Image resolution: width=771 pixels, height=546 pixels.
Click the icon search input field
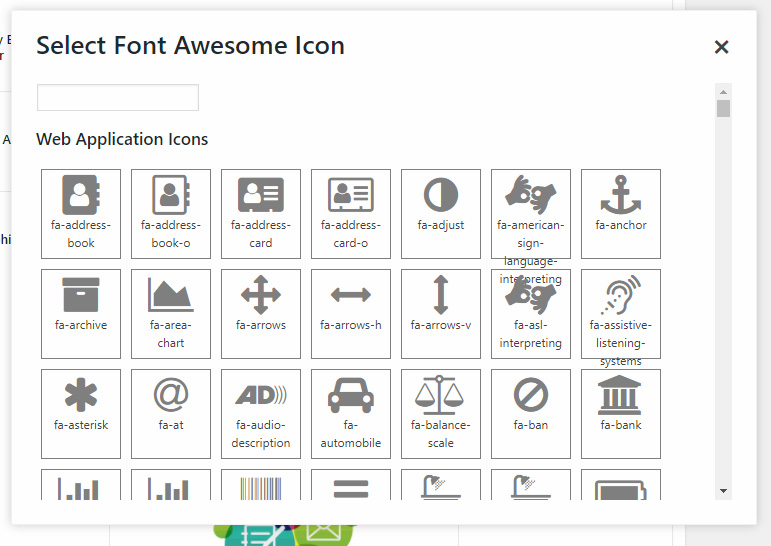118,97
